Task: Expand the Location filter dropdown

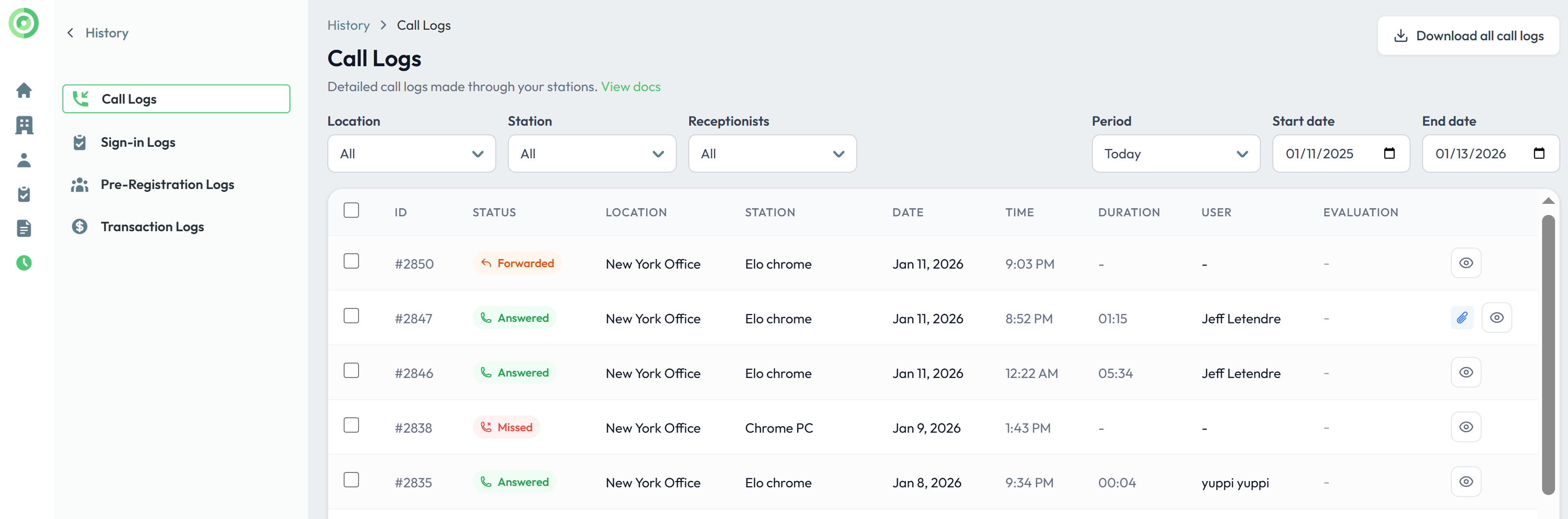Action: tap(411, 154)
